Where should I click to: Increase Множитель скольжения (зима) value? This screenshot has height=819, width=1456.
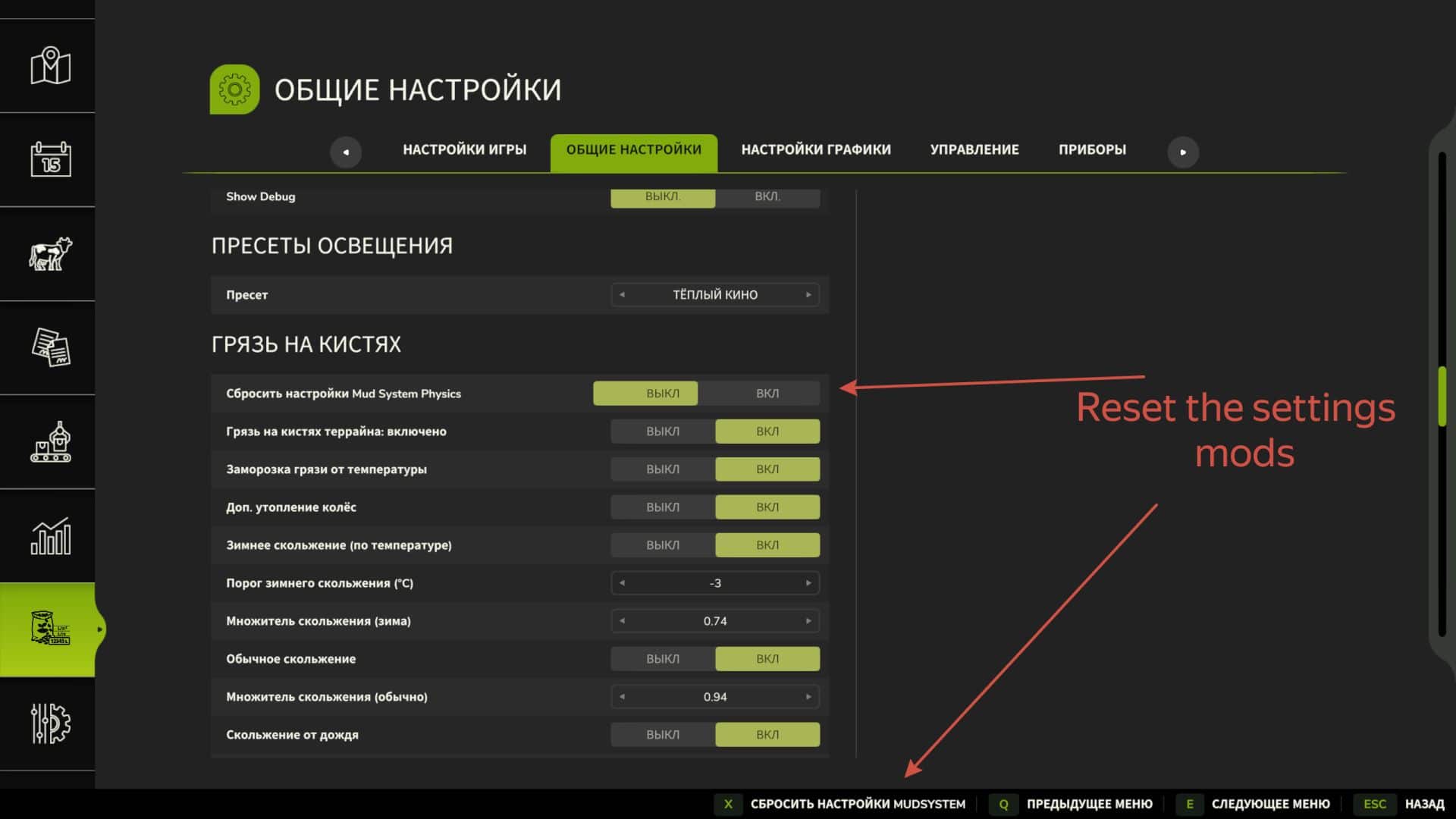pyautogui.click(x=808, y=621)
